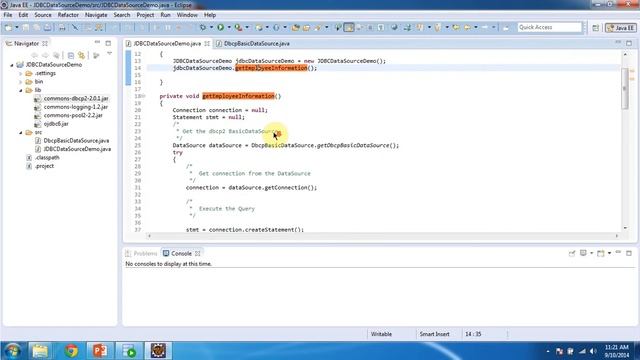Close the Navigator view tab

click(x=45, y=43)
